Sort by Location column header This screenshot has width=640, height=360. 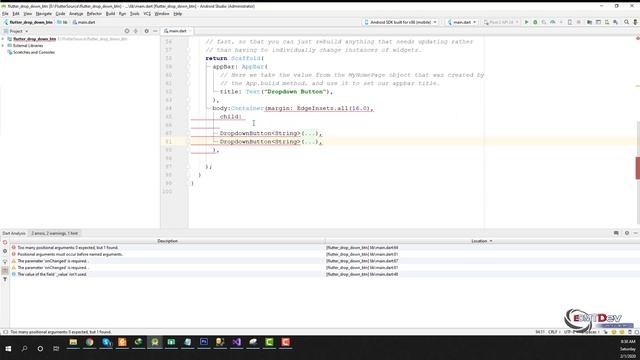coord(482,241)
